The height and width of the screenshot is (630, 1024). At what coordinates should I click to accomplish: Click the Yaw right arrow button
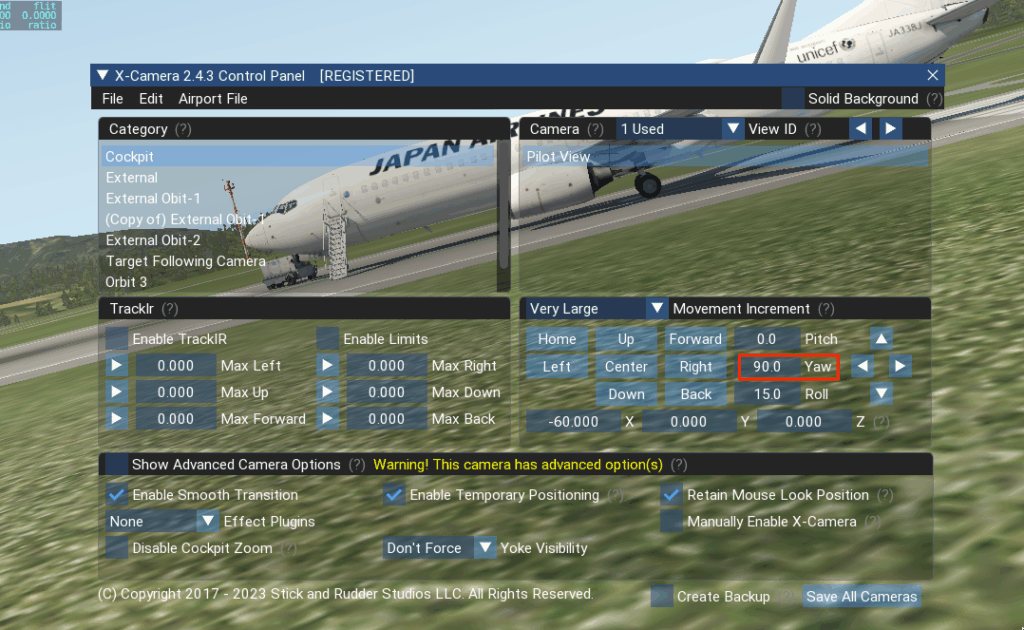click(x=900, y=366)
